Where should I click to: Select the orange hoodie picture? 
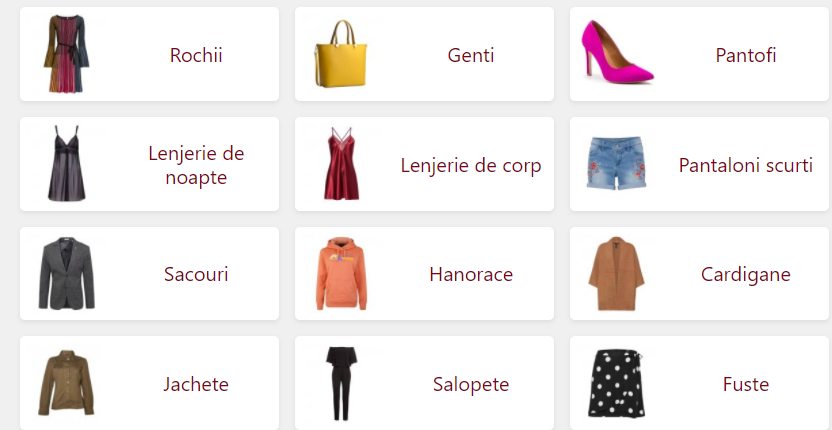point(342,273)
